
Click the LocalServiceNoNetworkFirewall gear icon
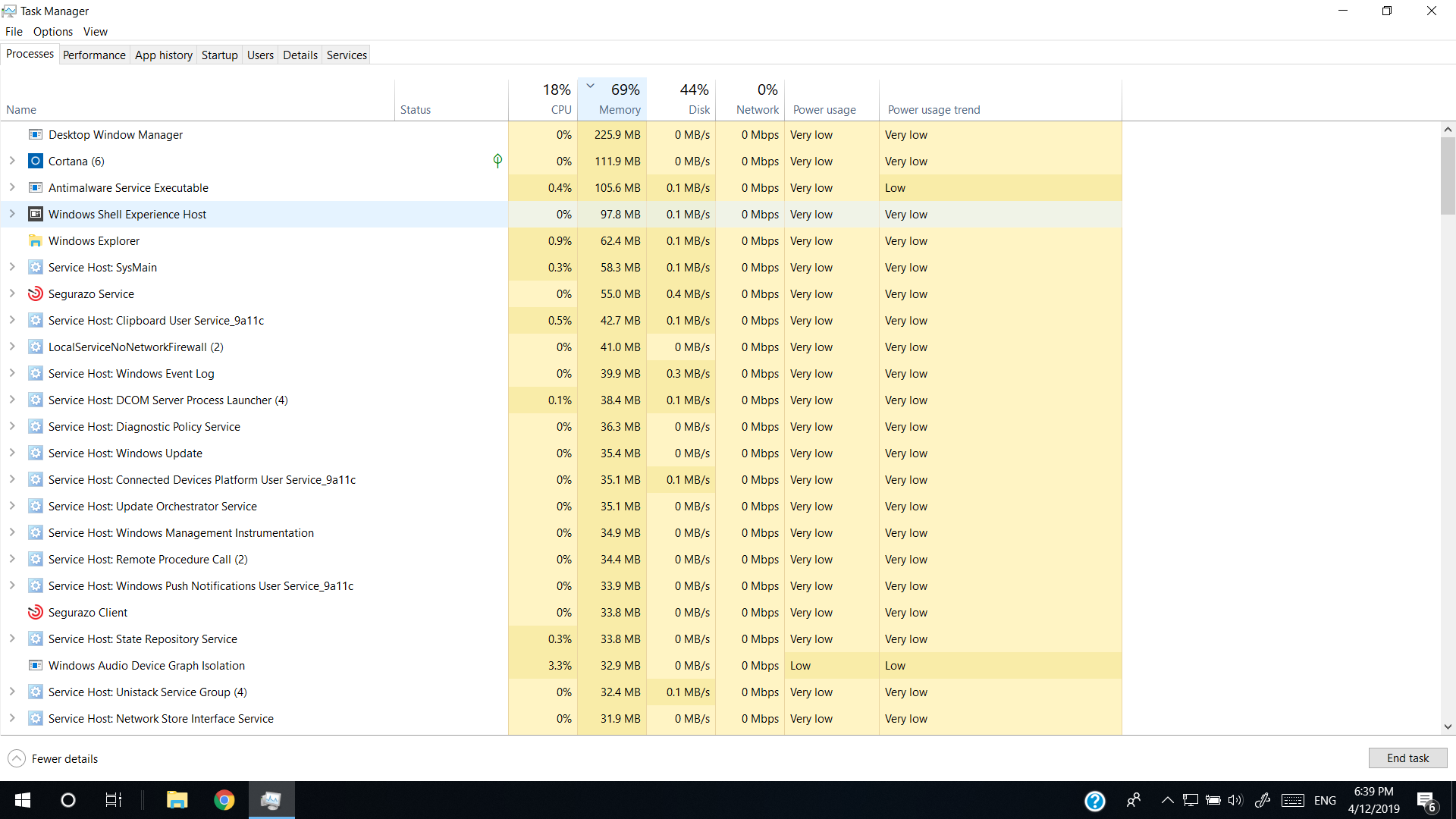pyautogui.click(x=35, y=347)
